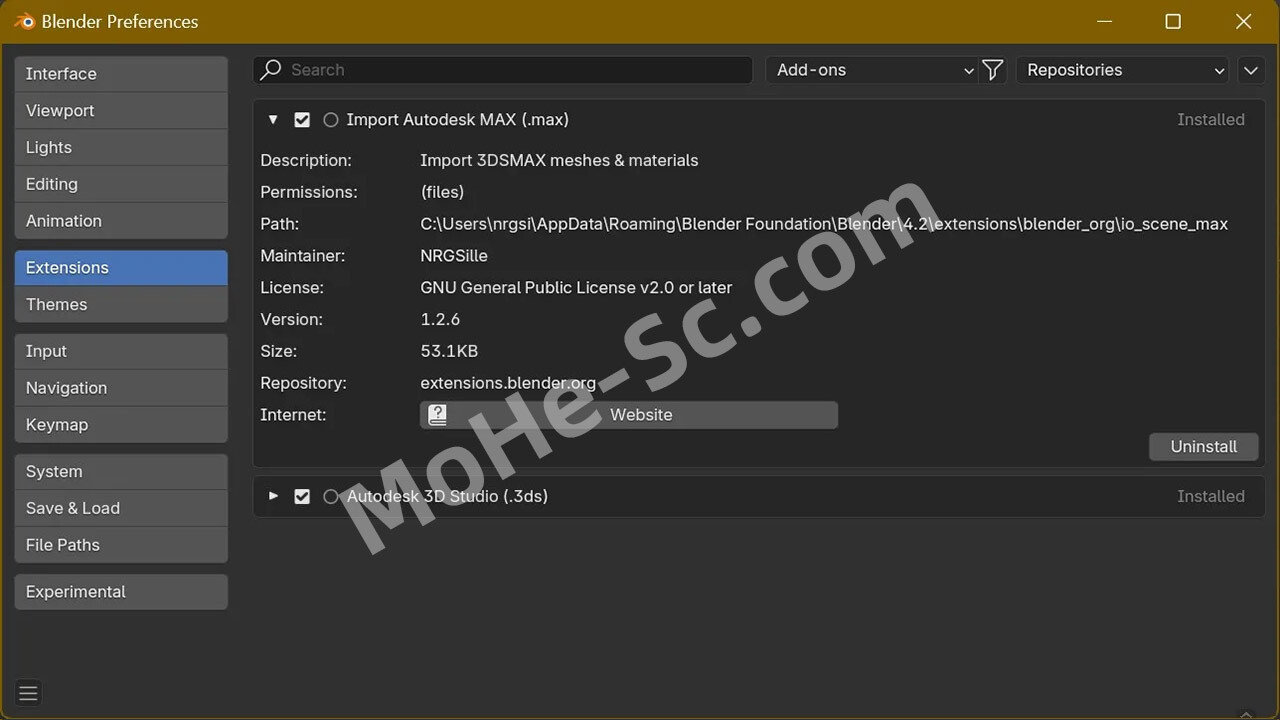The height and width of the screenshot is (720, 1280).
Task: Click the repository text extensions.blender.org
Action: point(508,383)
